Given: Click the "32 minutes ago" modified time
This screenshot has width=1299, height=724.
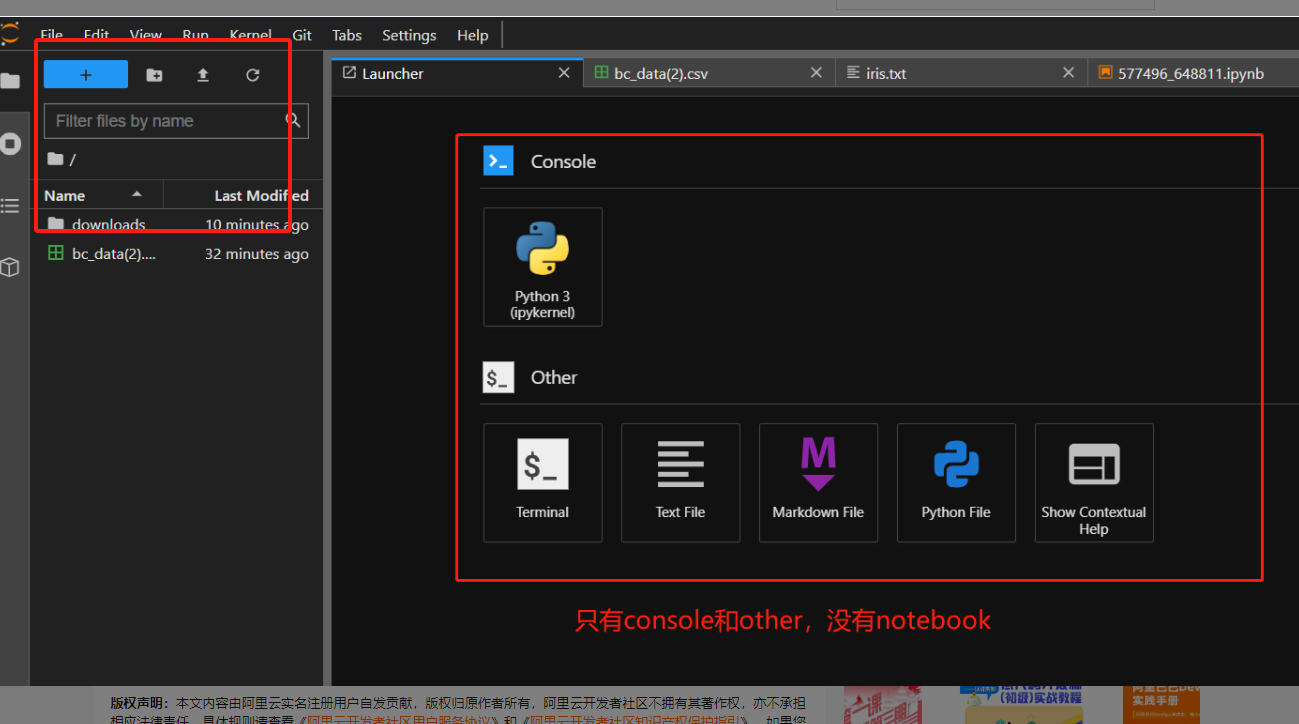Looking at the screenshot, I should 257,254.
